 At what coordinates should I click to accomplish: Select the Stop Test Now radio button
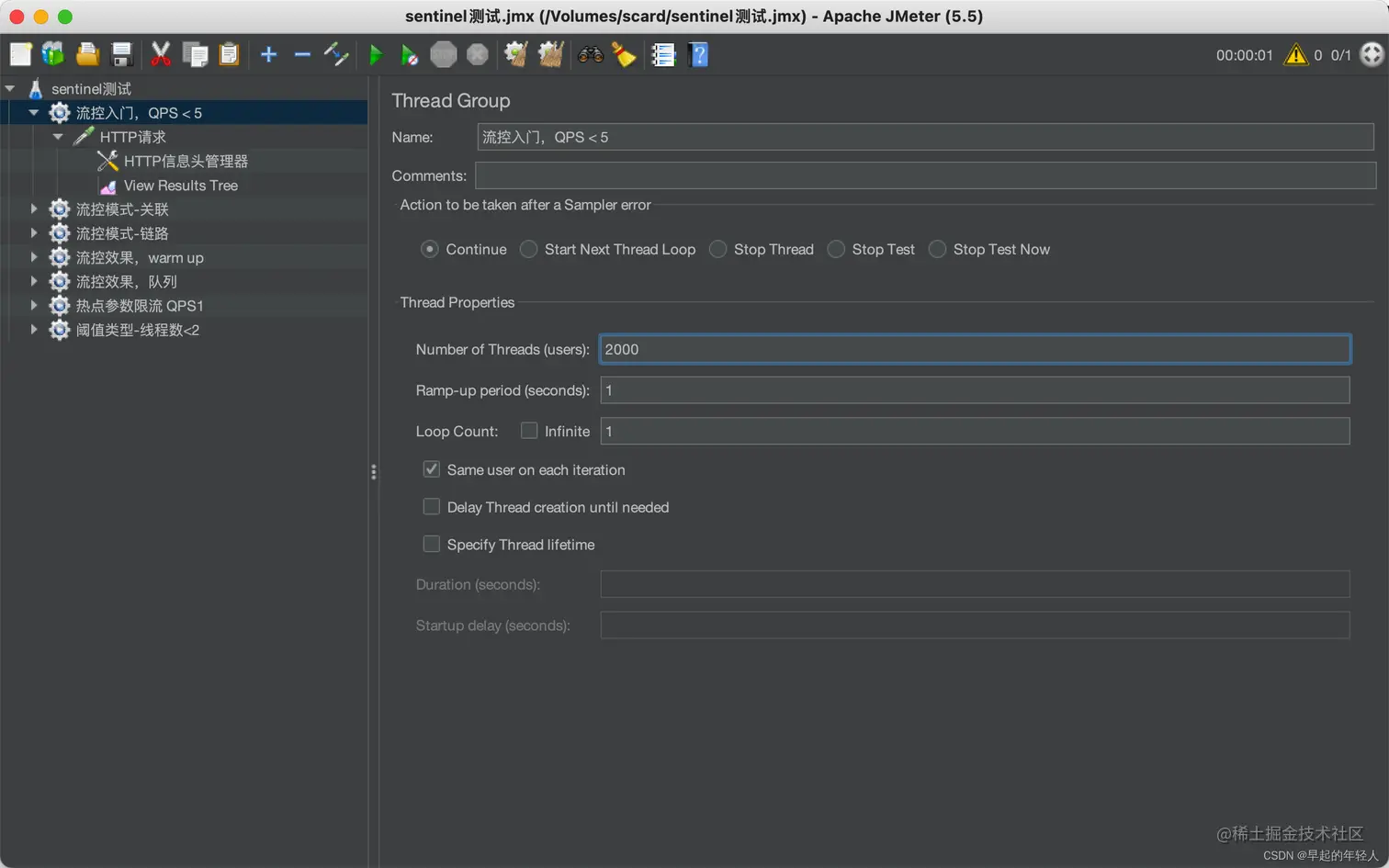[x=937, y=249]
